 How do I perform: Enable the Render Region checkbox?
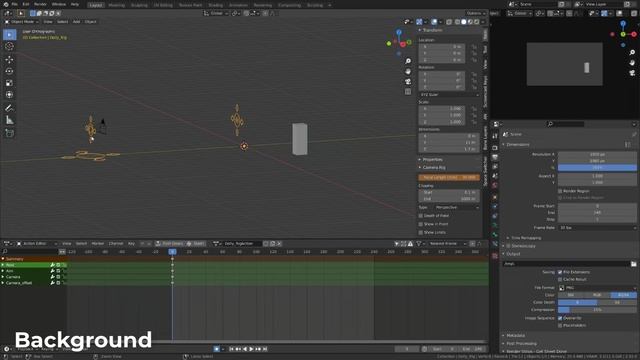[x=560, y=191]
